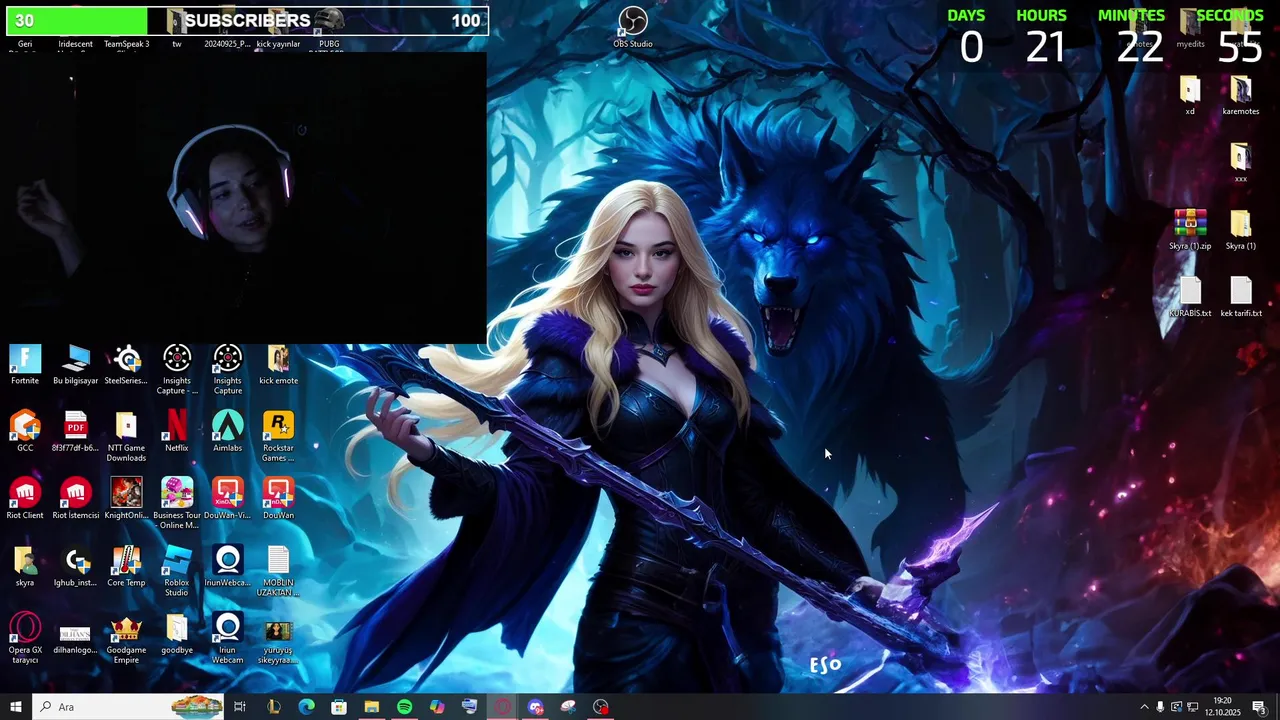Select the DouWan-Vi... desktop shortcut
This screenshot has height=720, width=1280.
point(227,499)
